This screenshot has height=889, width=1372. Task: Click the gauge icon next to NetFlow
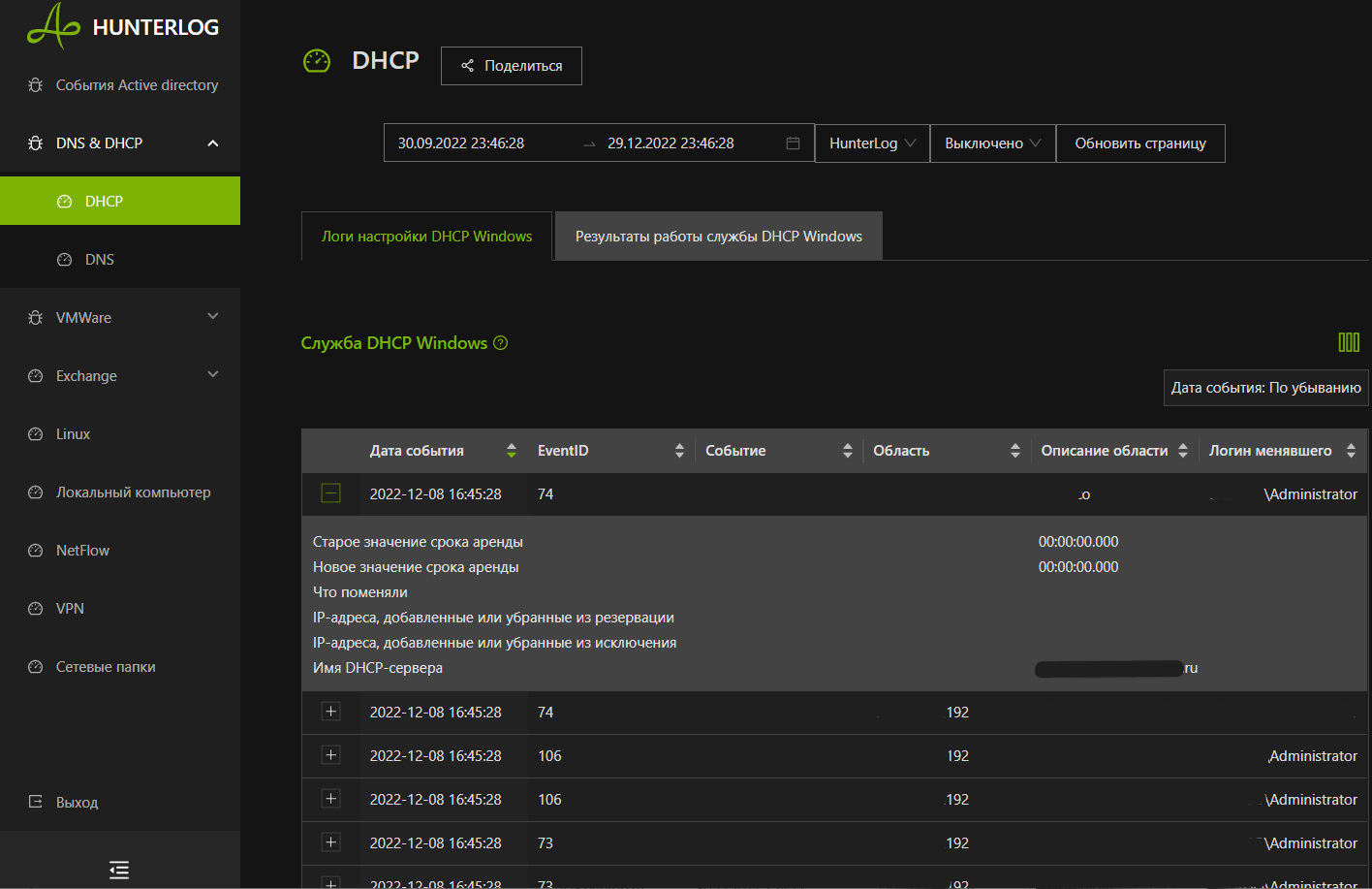[36, 551]
